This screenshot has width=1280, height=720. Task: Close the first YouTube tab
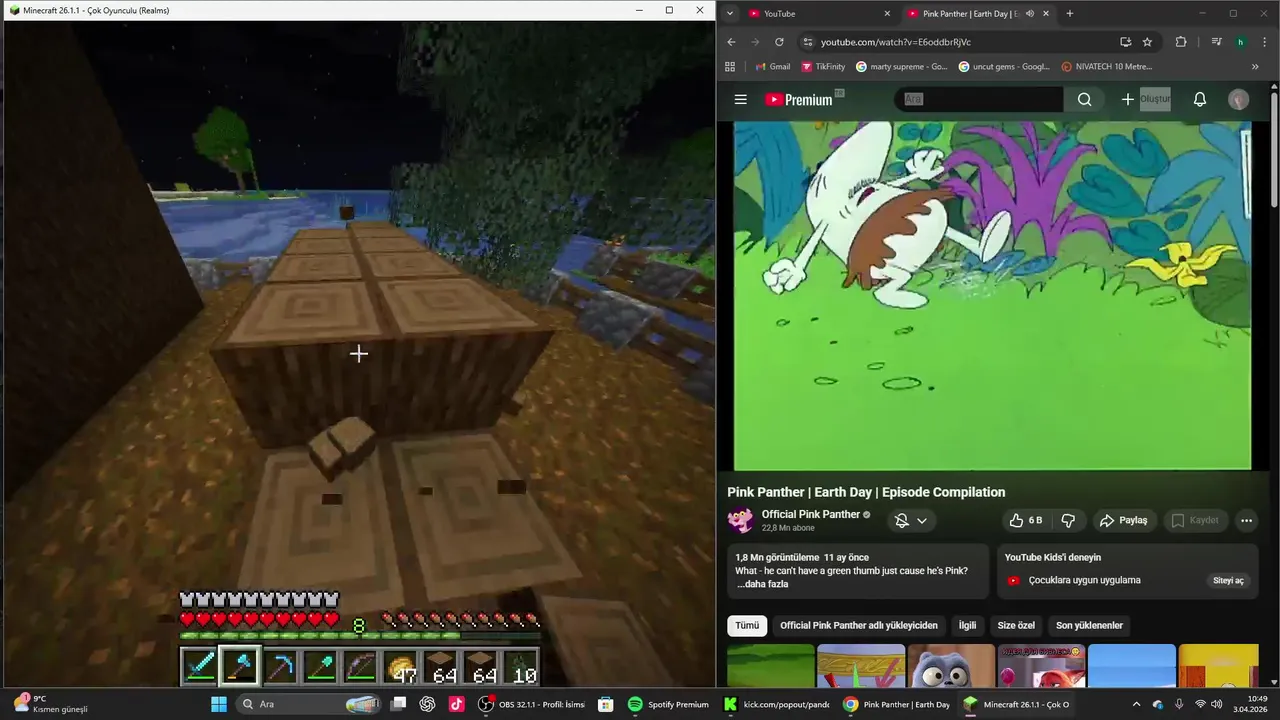(887, 13)
